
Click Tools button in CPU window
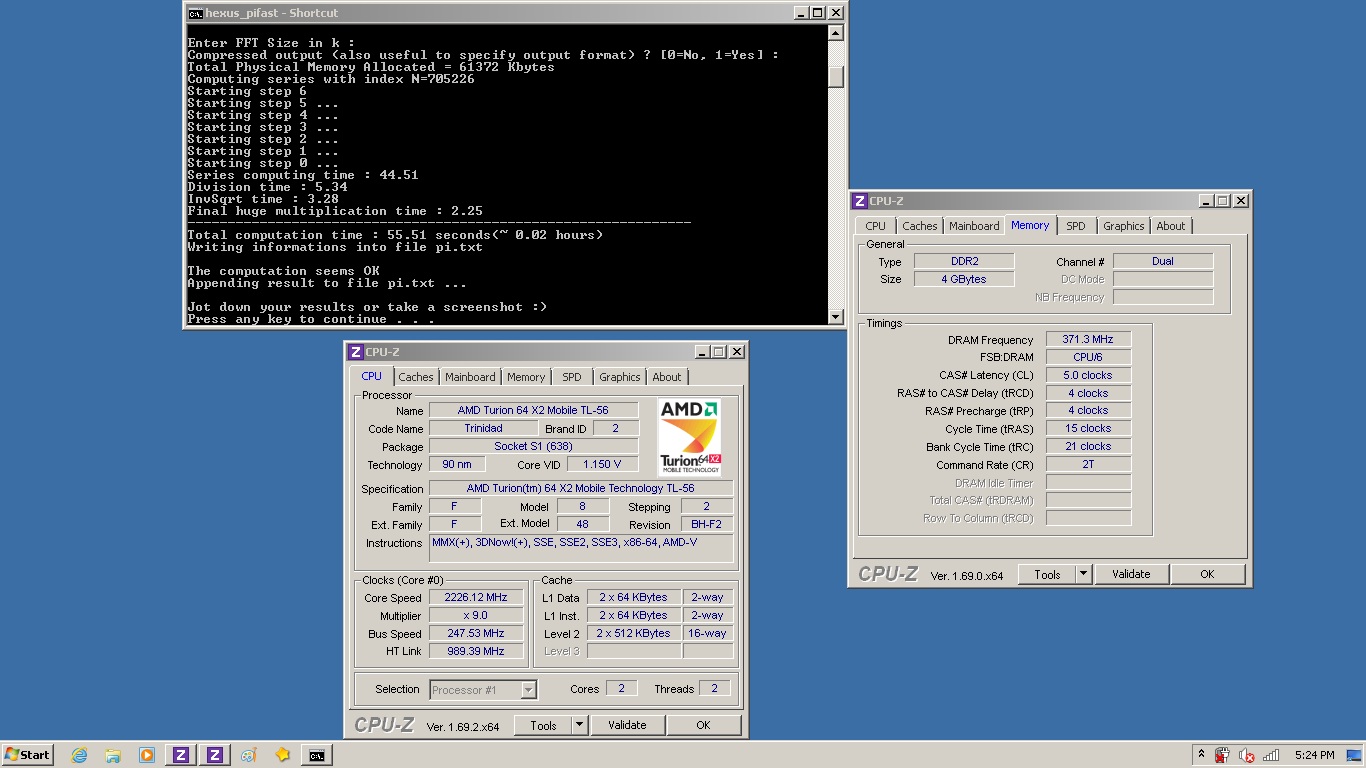(543, 725)
